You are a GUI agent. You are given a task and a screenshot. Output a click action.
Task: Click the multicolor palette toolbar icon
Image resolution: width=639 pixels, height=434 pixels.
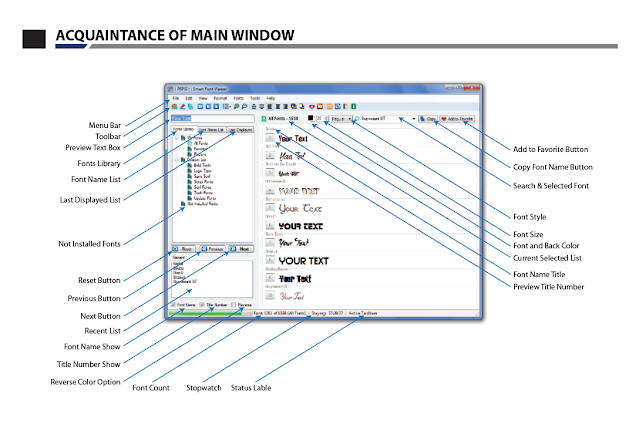294,106
